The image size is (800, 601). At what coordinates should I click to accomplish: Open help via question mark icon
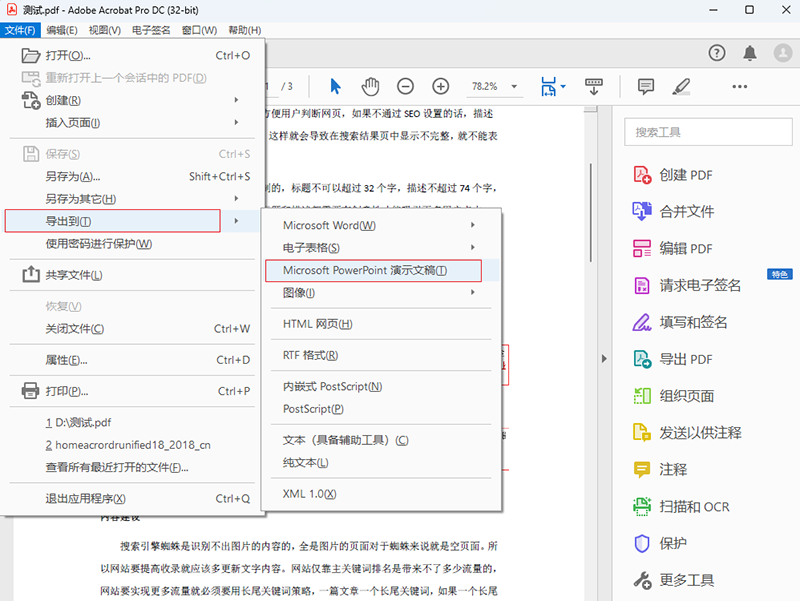[717, 53]
